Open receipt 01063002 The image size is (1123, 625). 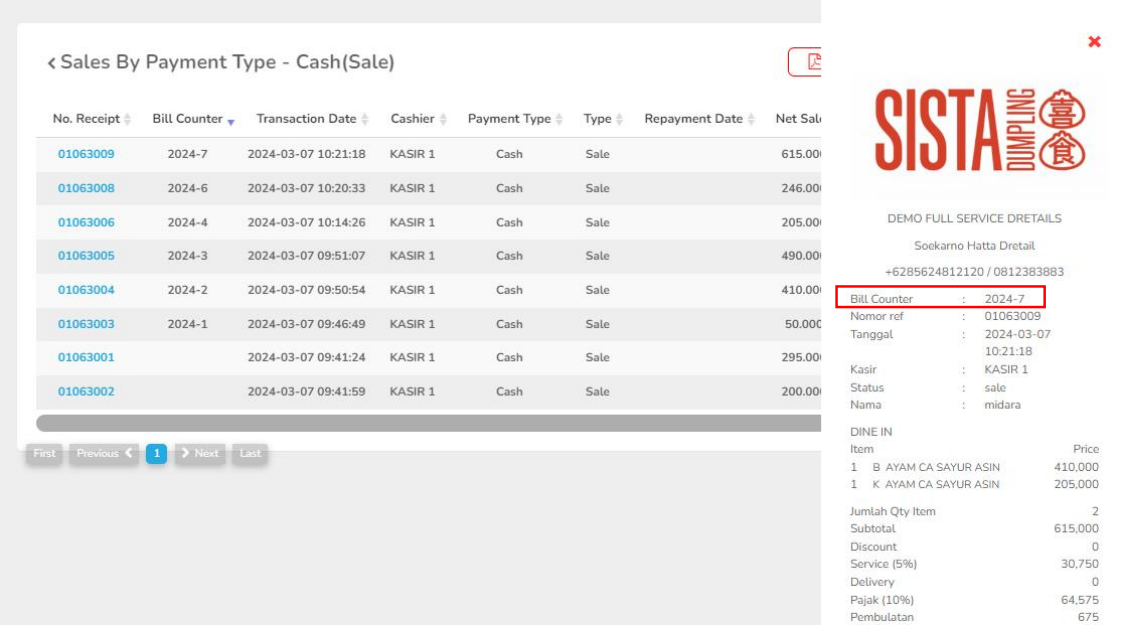pyautogui.click(x=86, y=391)
